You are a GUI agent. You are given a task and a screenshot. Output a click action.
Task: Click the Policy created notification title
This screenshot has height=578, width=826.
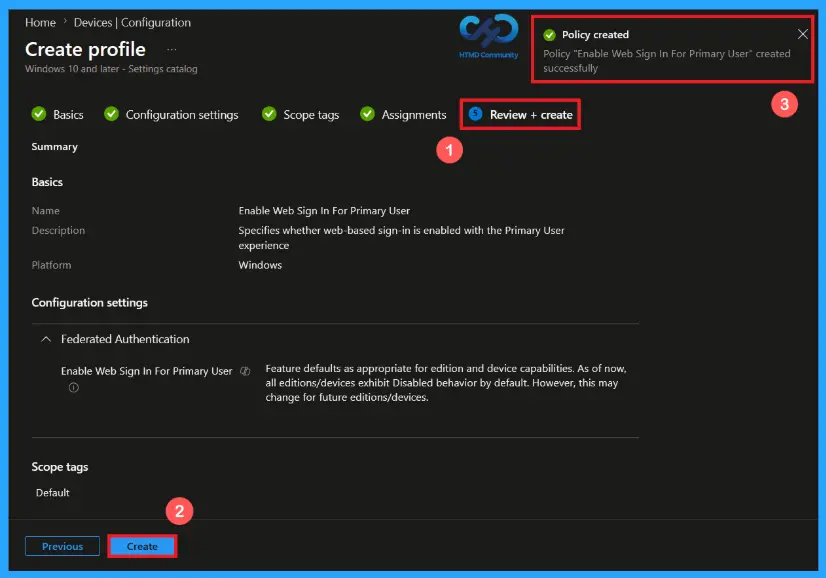pos(595,35)
